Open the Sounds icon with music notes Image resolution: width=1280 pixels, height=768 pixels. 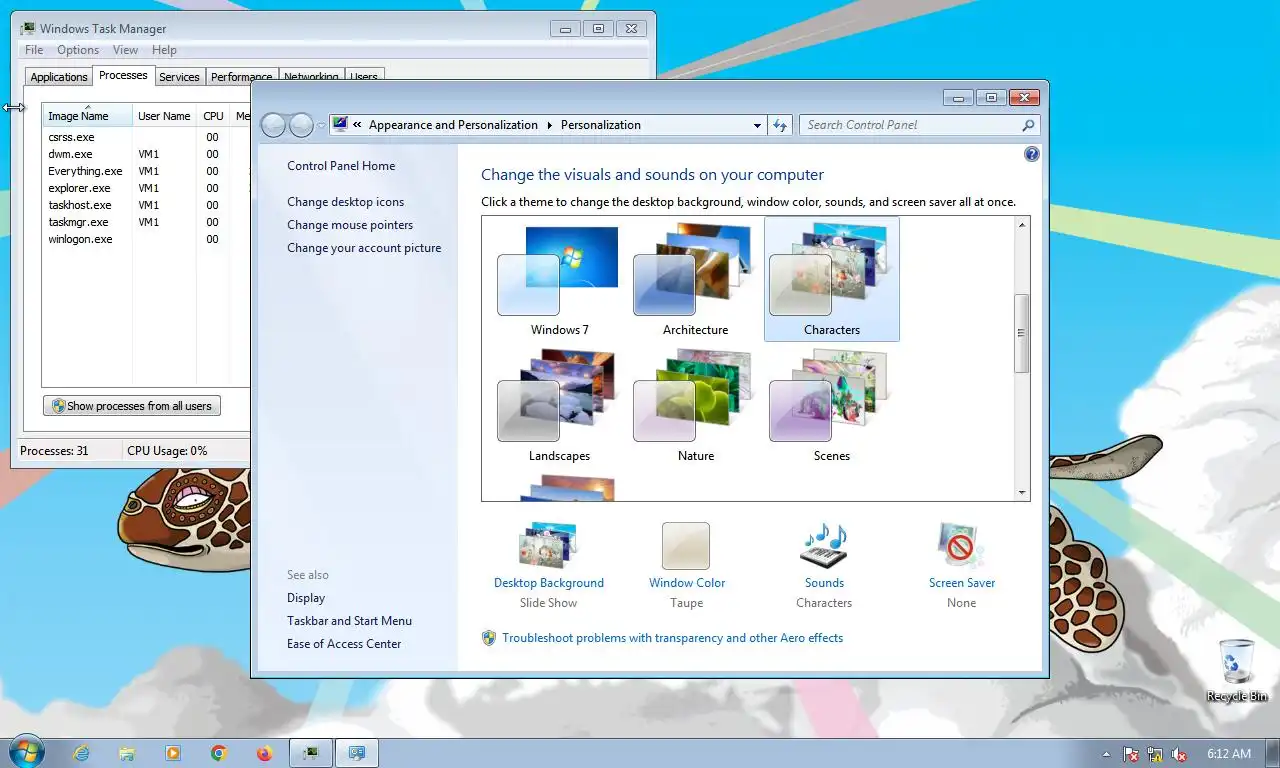coord(824,546)
